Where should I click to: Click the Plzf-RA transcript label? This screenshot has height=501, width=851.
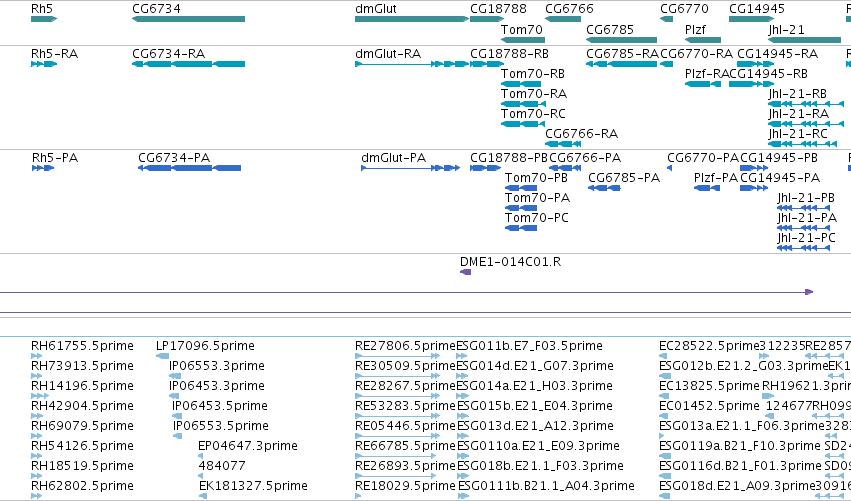(x=707, y=74)
